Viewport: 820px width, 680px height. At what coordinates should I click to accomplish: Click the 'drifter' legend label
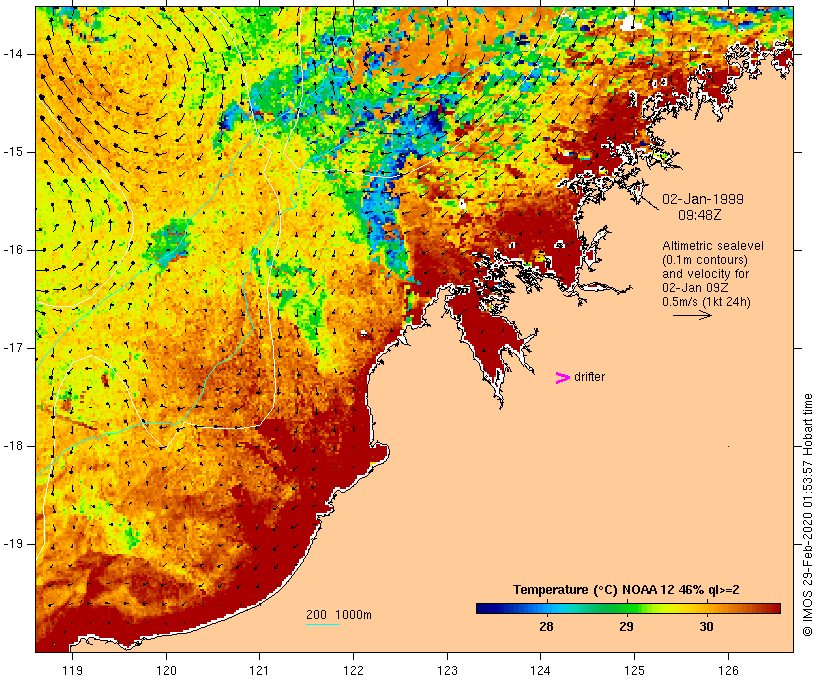pos(589,377)
